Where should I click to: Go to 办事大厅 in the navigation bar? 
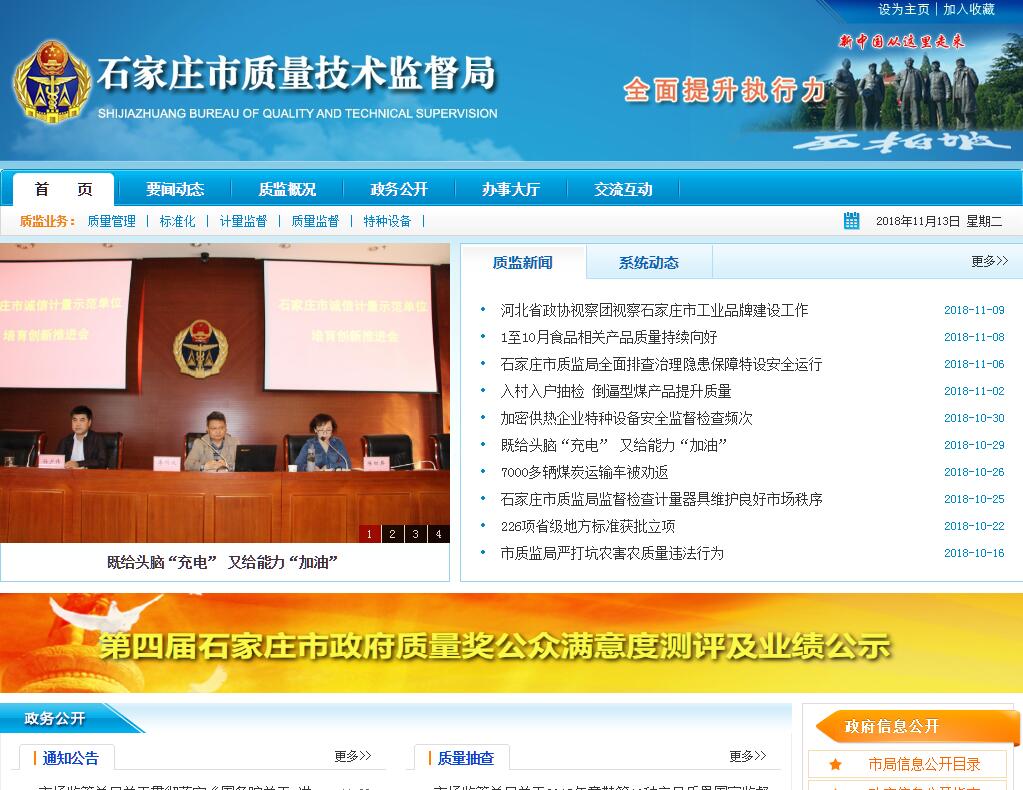coord(510,189)
